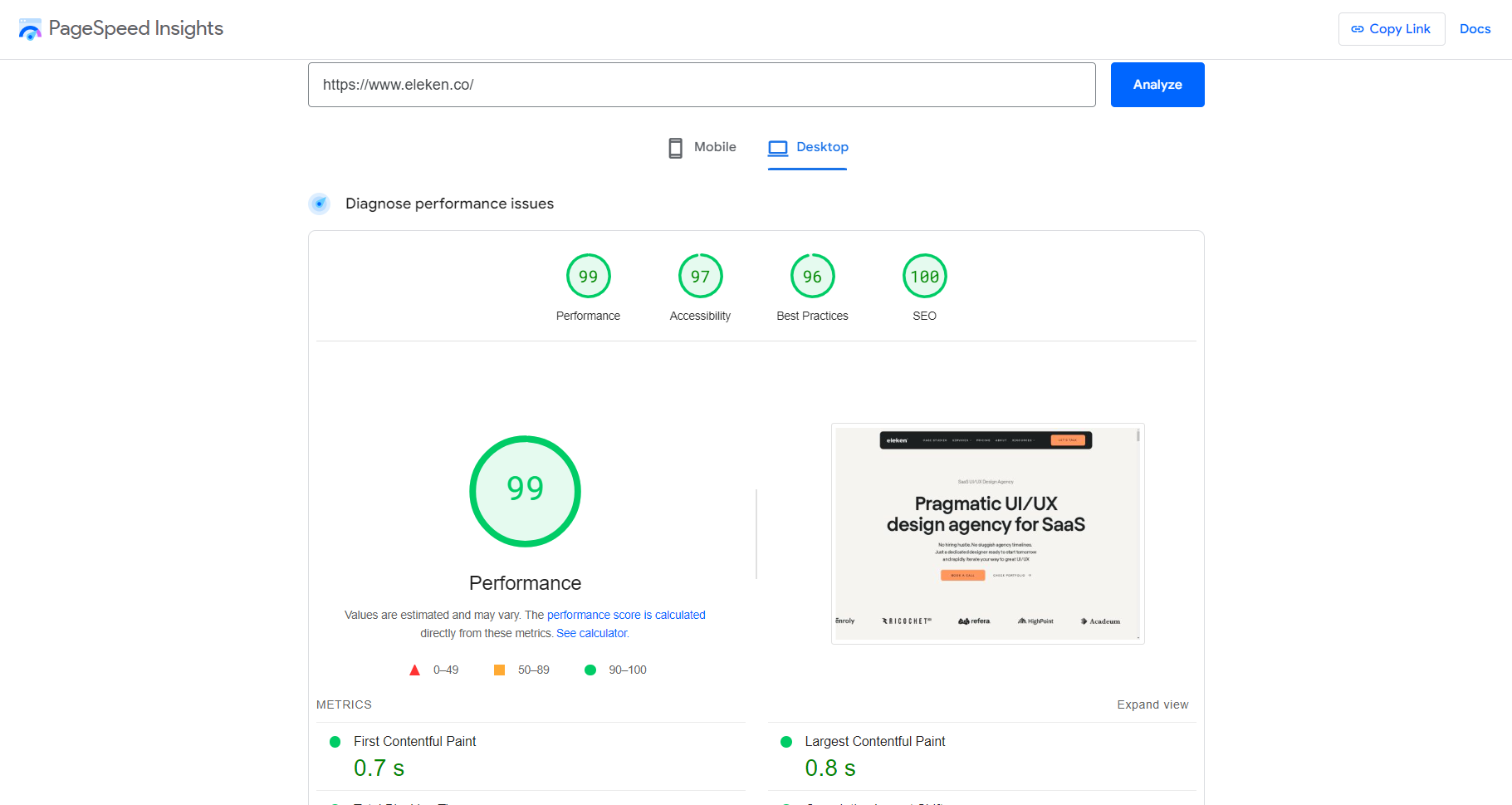The width and height of the screenshot is (1512, 805).
Task: Click the Diagnose performance issues radar icon
Action: point(320,204)
